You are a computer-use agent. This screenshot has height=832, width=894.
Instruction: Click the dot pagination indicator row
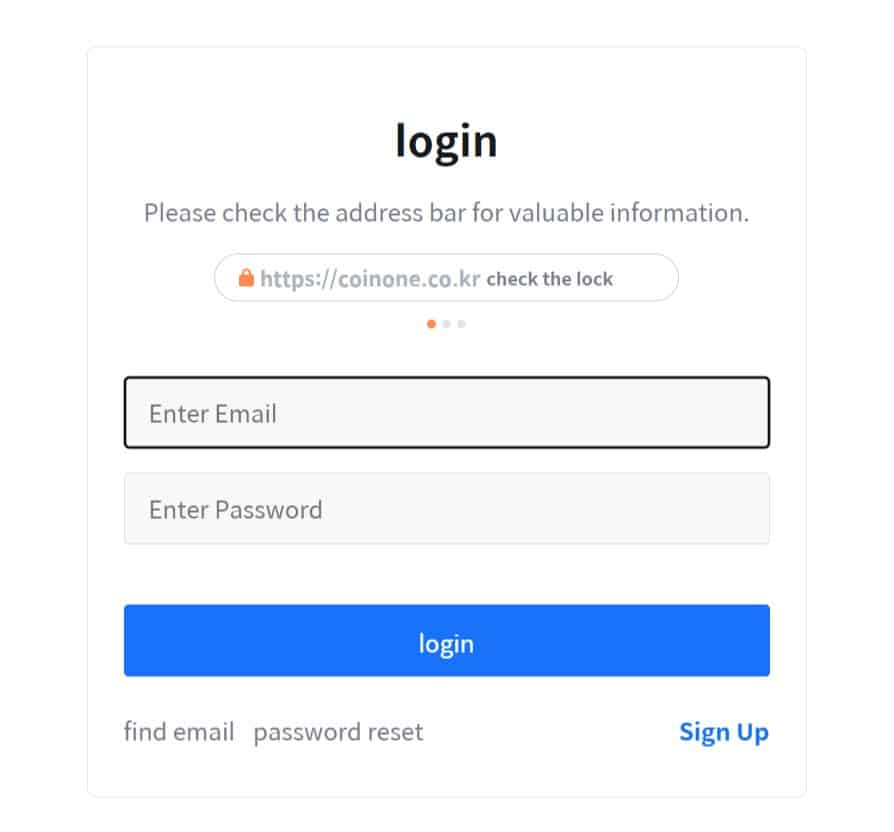(x=446, y=324)
